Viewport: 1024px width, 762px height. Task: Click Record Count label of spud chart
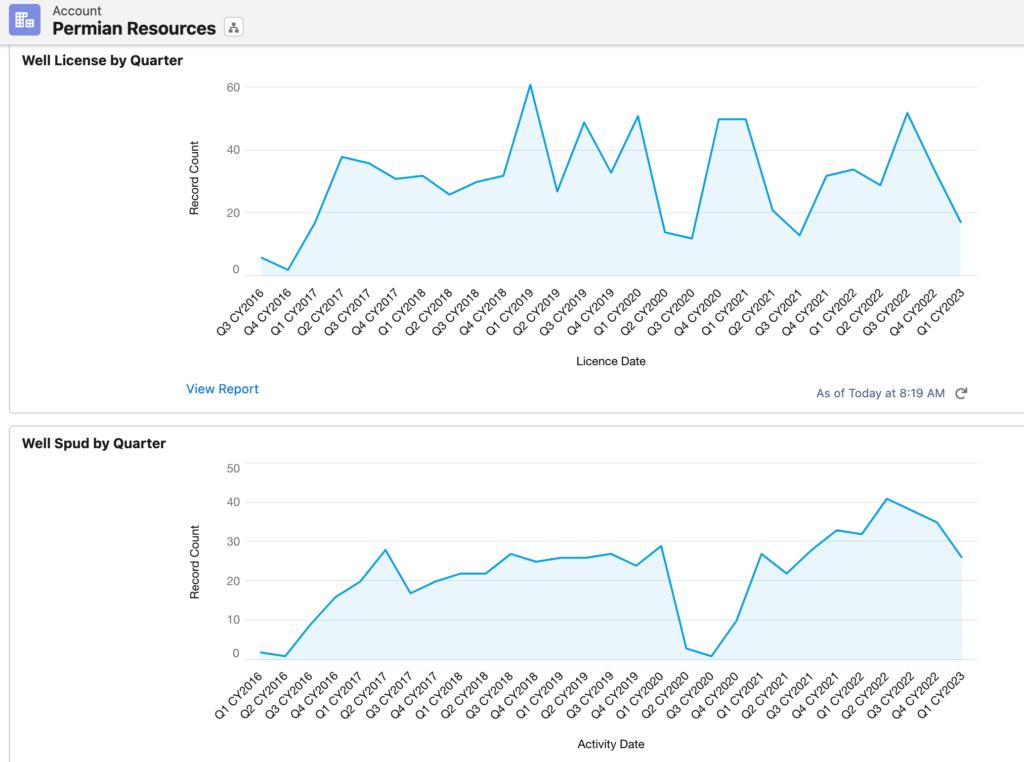coord(194,562)
